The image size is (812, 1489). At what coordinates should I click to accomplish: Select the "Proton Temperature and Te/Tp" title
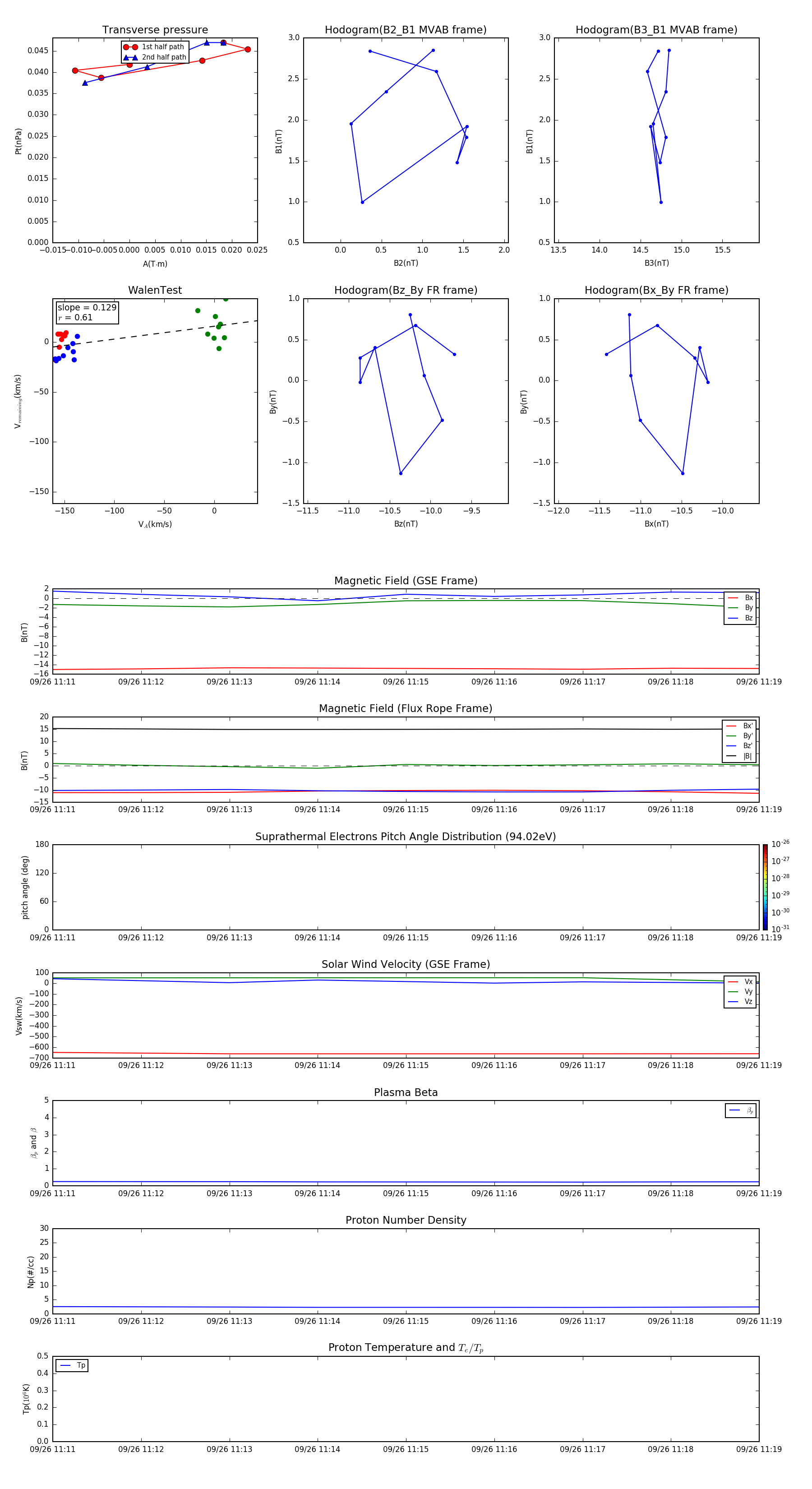[x=406, y=1348]
